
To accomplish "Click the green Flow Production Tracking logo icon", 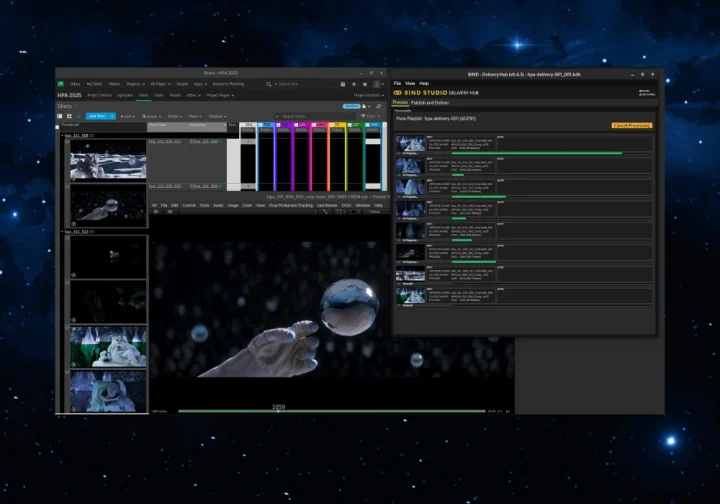I will pyautogui.click(x=61, y=84).
